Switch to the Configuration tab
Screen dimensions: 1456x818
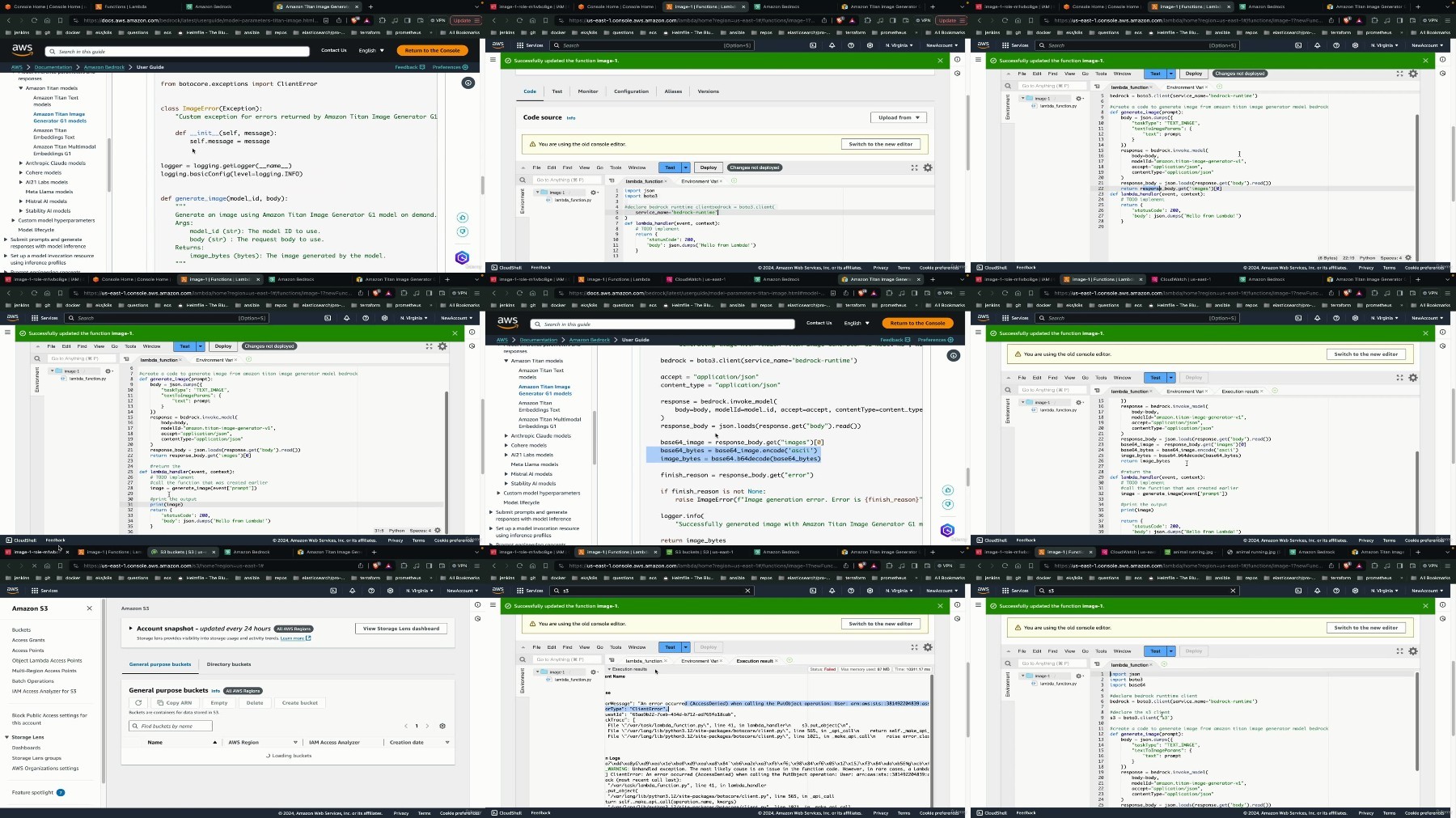[631, 91]
